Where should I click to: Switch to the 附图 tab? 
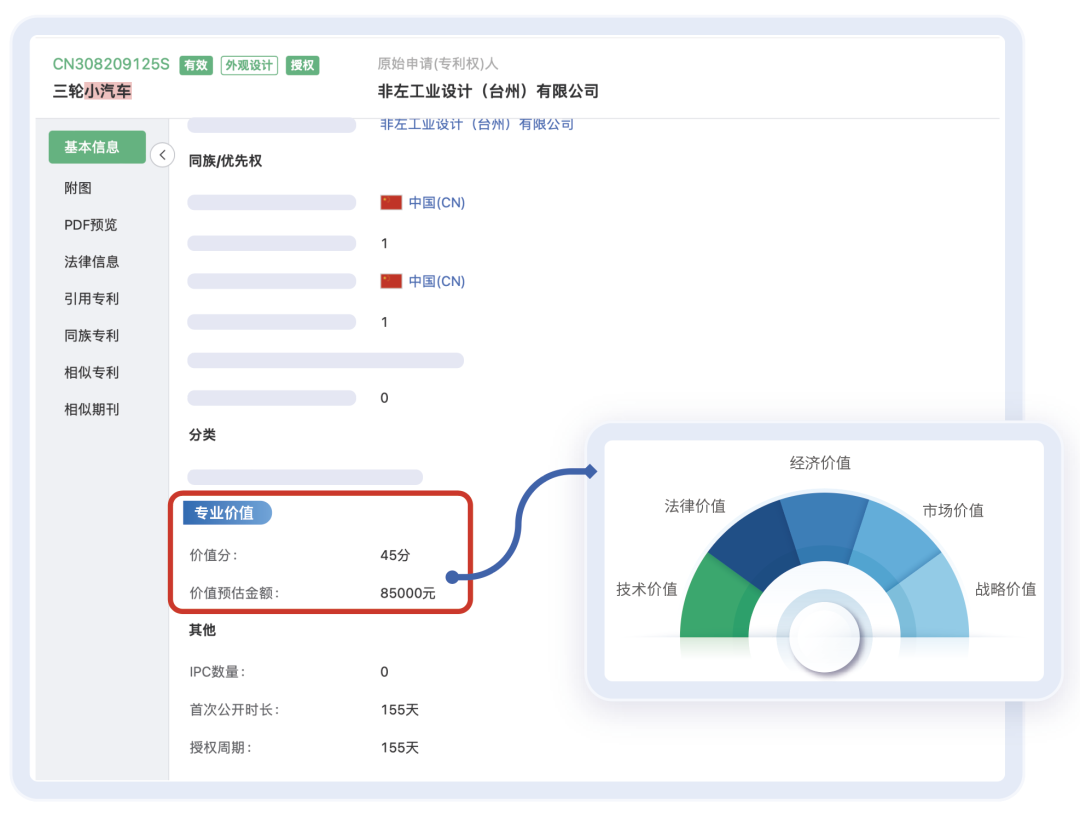77,188
